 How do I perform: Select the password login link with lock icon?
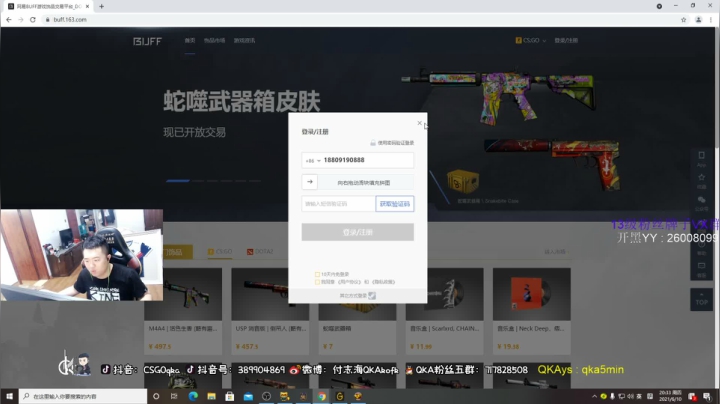pos(392,143)
